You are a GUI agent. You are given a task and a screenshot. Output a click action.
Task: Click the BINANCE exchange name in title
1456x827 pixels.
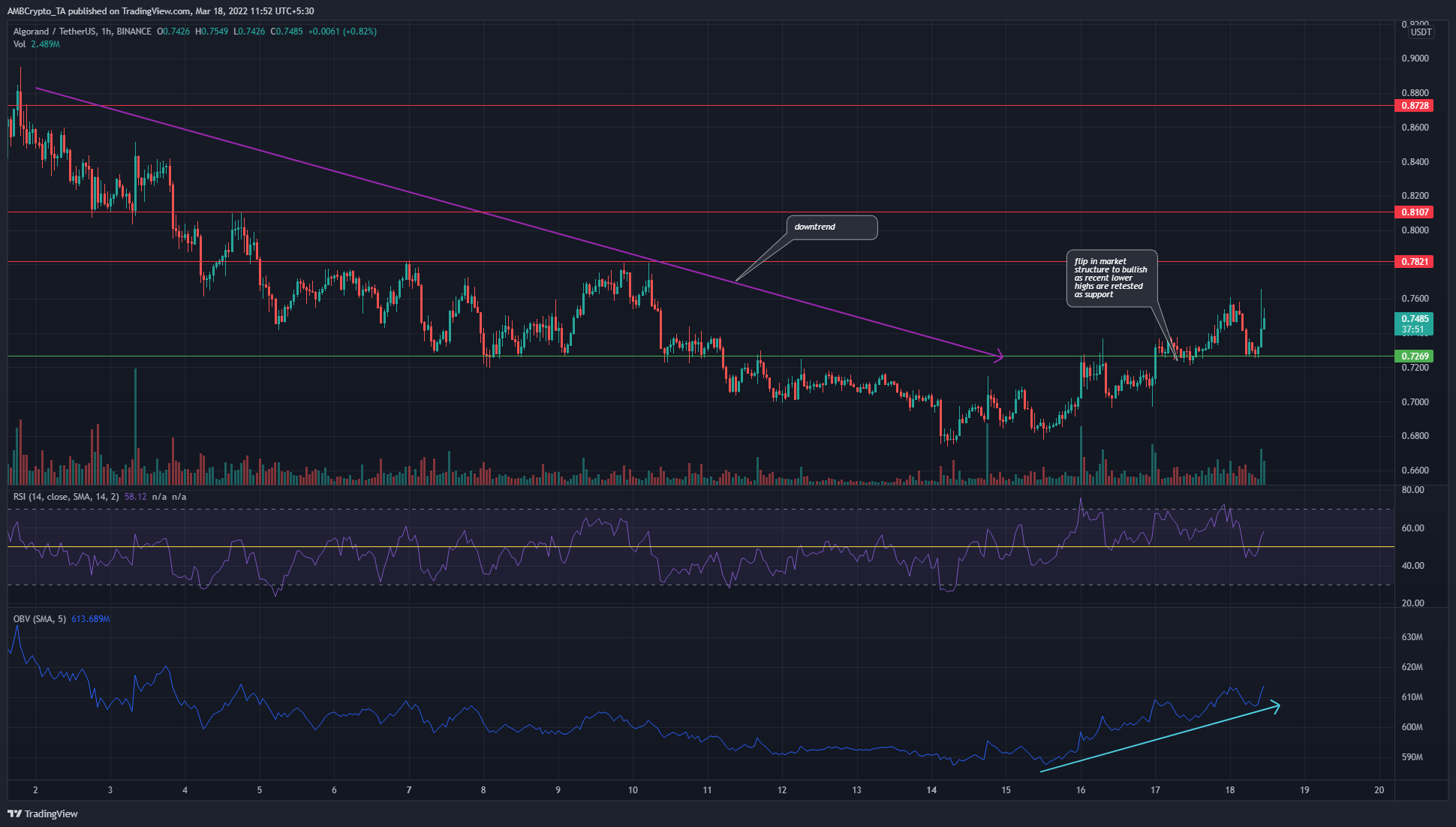coord(134,32)
